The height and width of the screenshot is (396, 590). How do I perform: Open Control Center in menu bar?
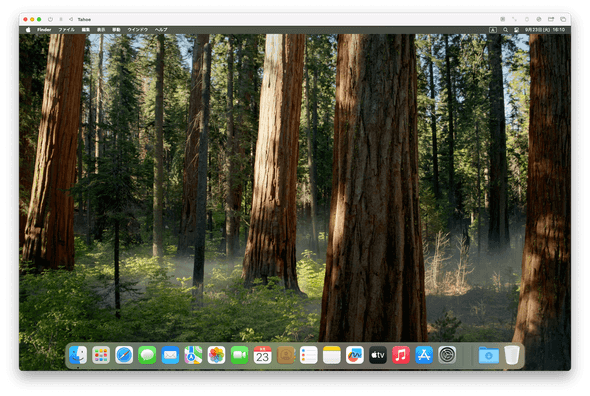pos(516,30)
